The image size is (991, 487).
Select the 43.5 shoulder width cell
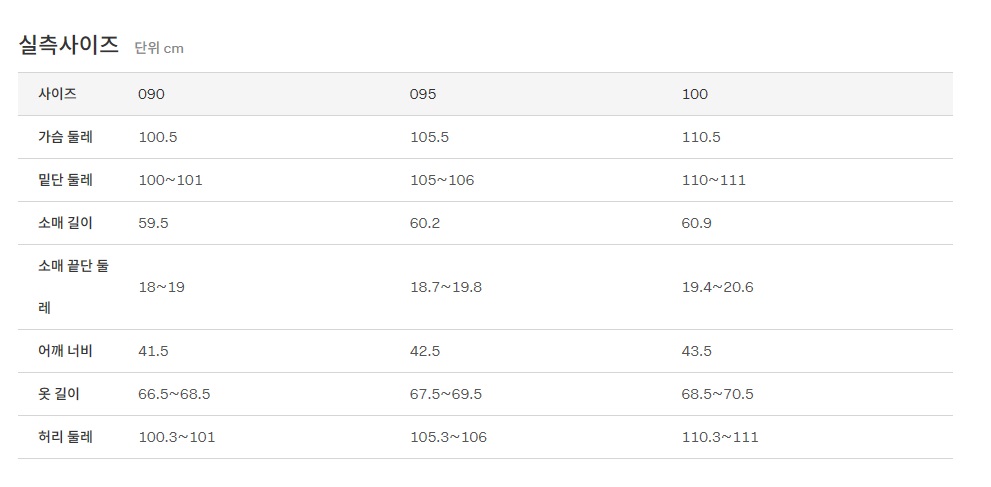(x=696, y=351)
